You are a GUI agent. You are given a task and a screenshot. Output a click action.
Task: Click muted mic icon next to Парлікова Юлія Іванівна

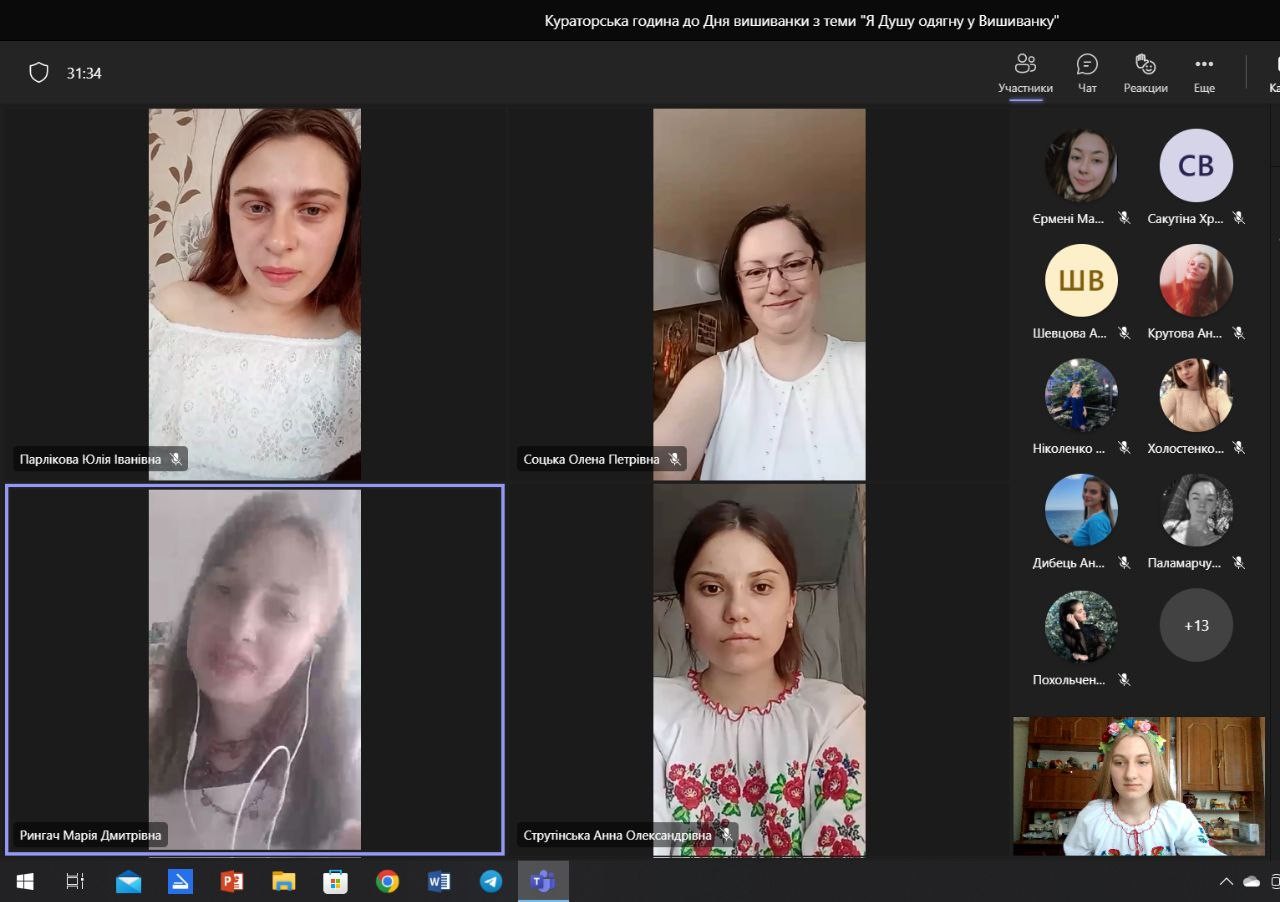pyautogui.click(x=176, y=459)
